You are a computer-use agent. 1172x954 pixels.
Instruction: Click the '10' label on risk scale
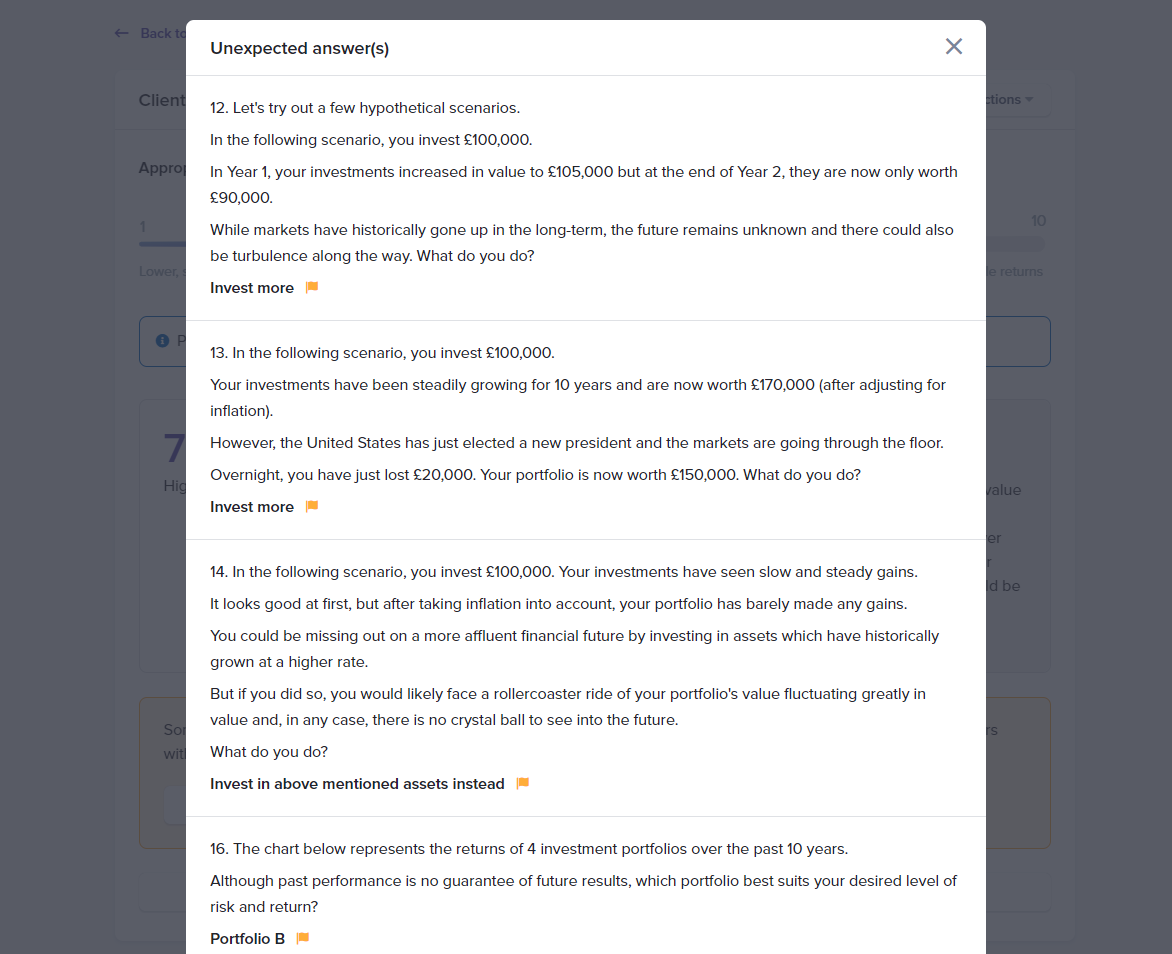coord(1038,221)
